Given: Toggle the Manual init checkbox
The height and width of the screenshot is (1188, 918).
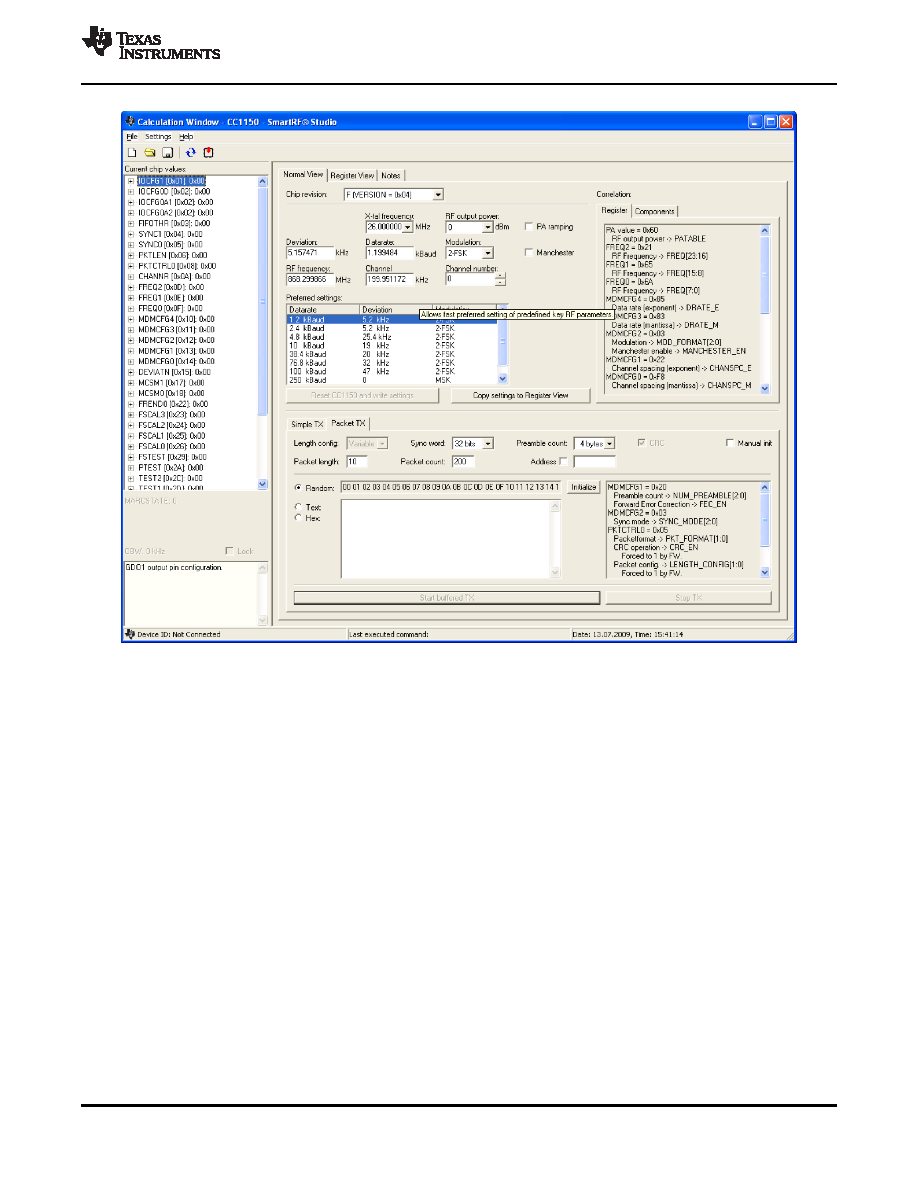Looking at the screenshot, I should (x=730, y=443).
